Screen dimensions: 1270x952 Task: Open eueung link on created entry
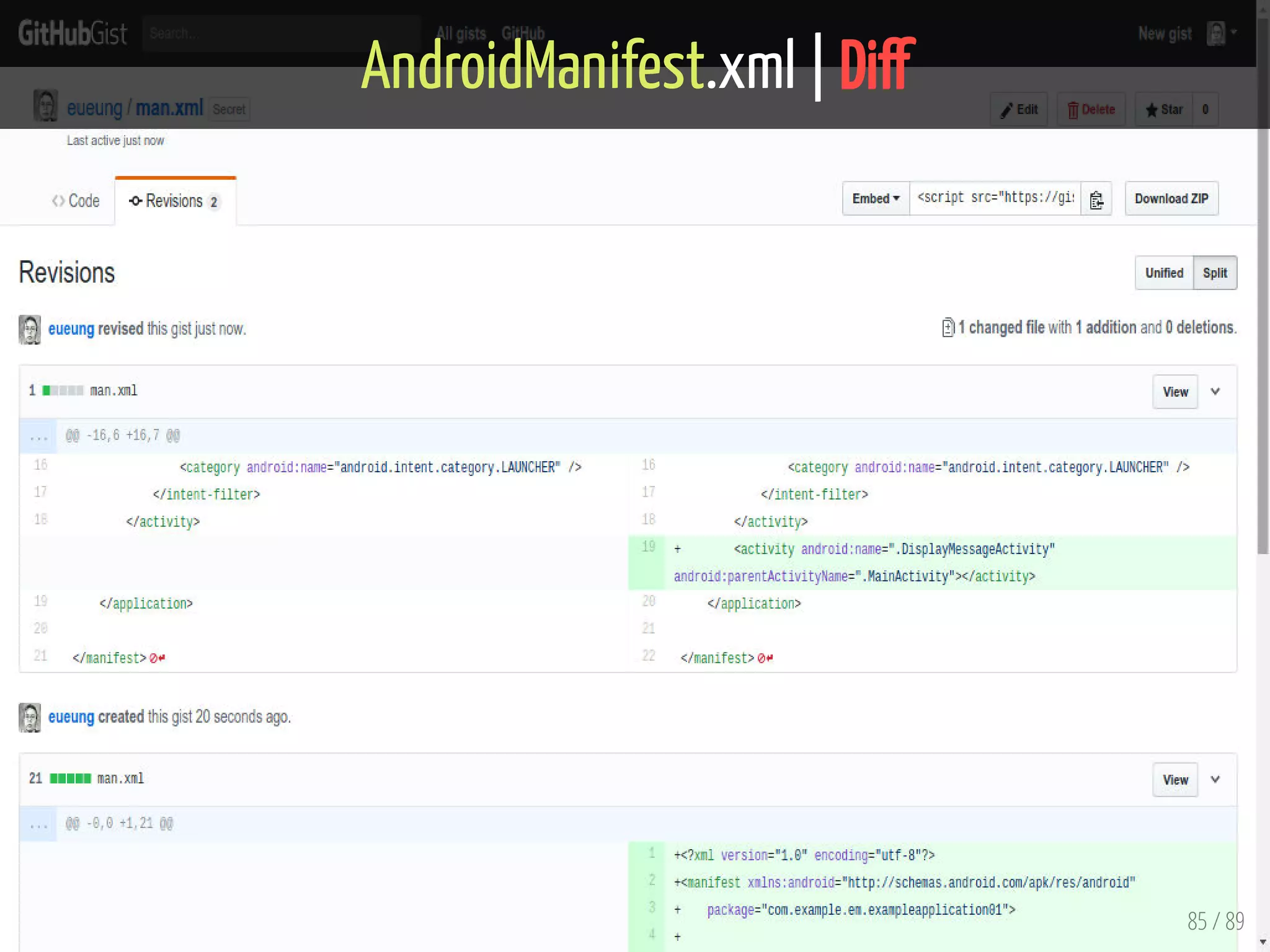pyautogui.click(x=71, y=716)
